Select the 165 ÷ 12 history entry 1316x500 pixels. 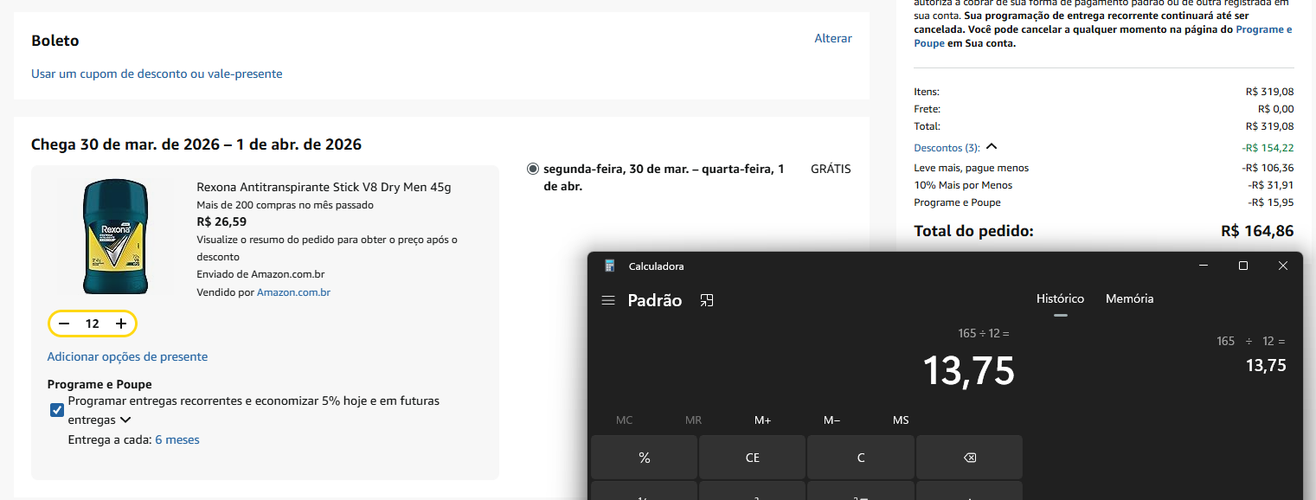point(1250,354)
